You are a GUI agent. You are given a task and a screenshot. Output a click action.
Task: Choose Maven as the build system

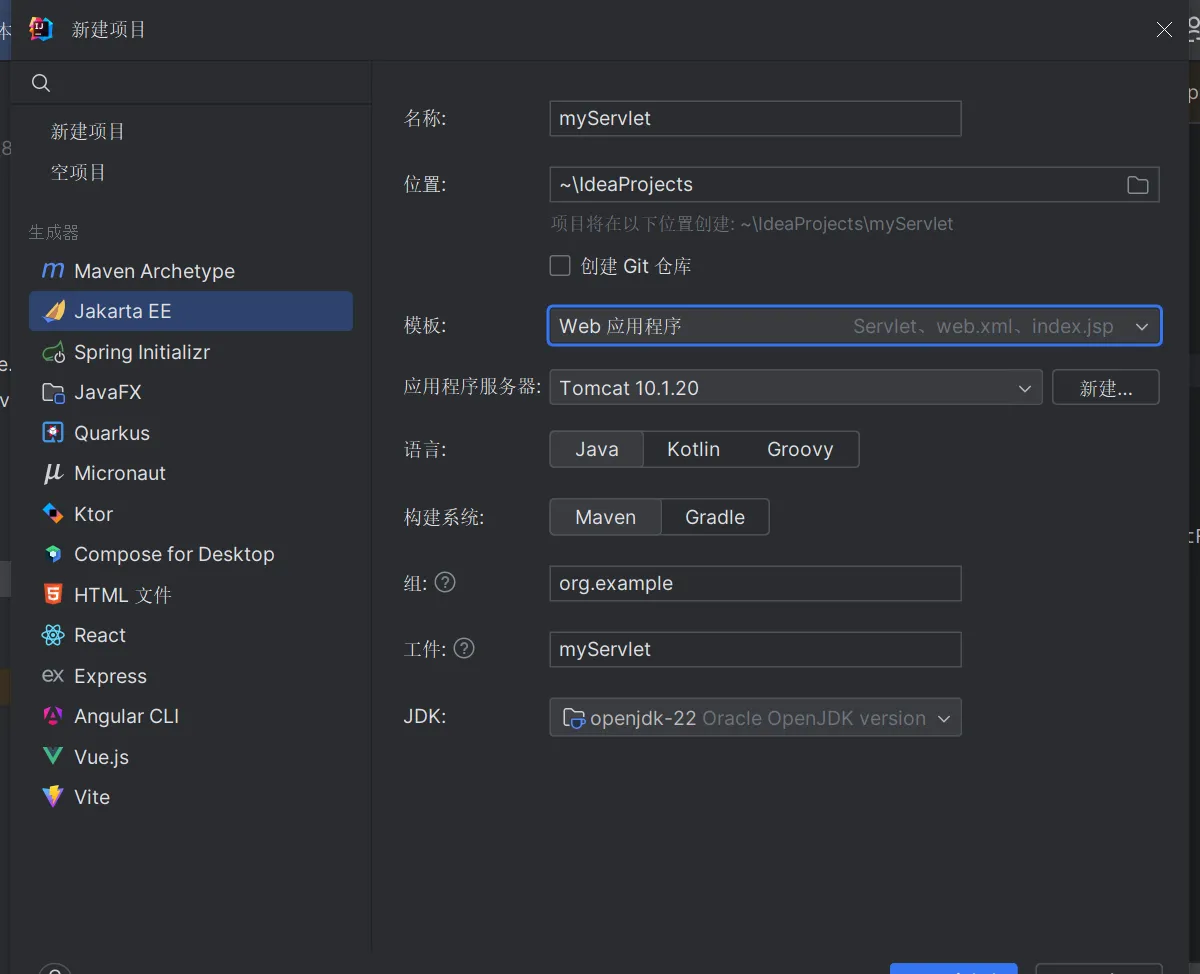tap(606, 517)
